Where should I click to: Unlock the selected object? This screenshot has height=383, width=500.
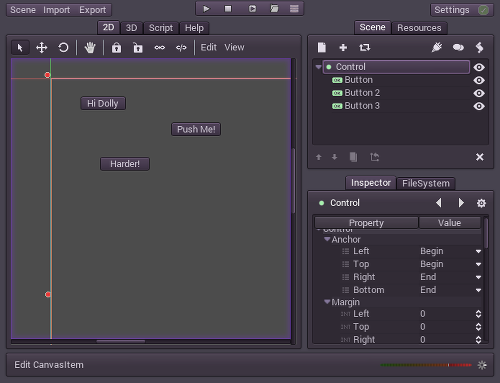[x=138, y=48]
